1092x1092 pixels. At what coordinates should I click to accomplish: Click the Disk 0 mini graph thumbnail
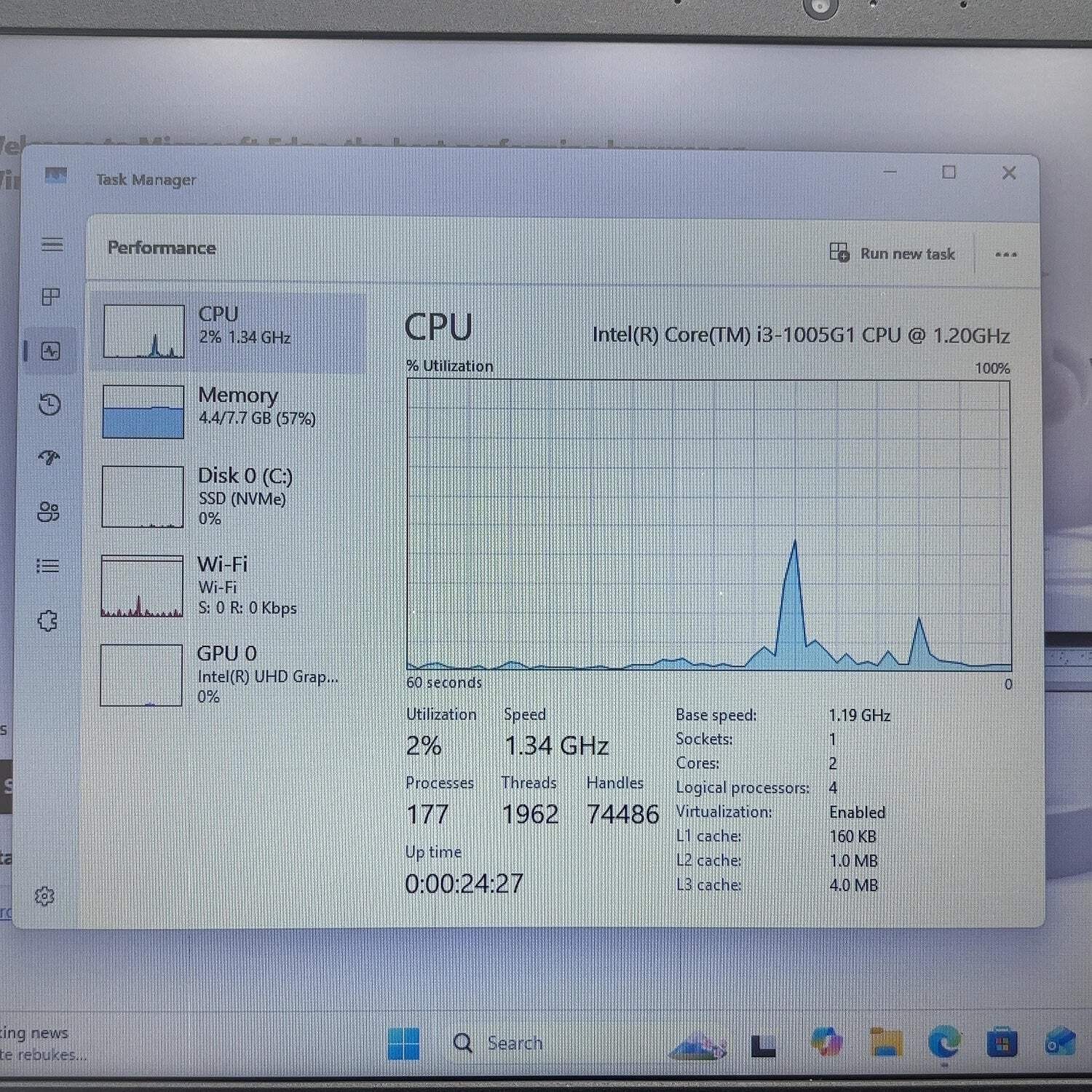click(x=143, y=496)
